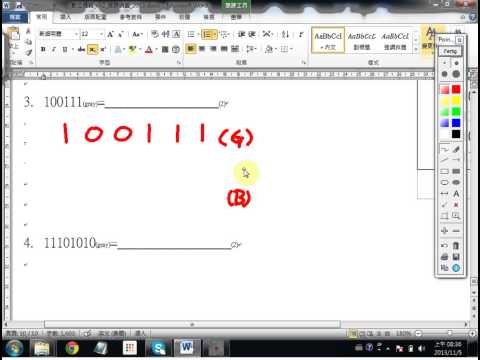Open green contextual tools tab
This screenshot has height=360, width=480.
click(x=236, y=6)
